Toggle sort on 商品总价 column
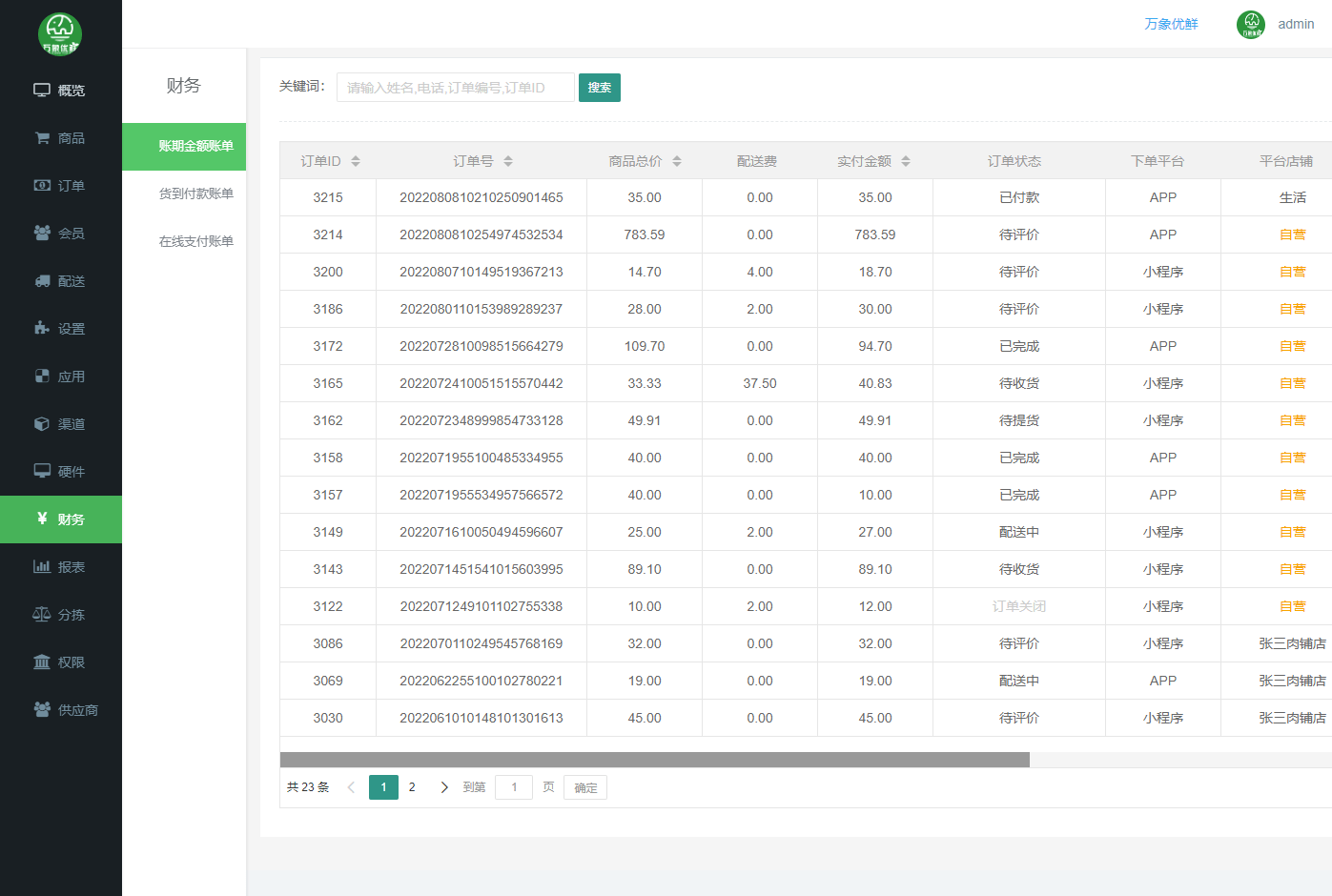The height and width of the screenshot is (896, 1332). (x=677, y=161)
